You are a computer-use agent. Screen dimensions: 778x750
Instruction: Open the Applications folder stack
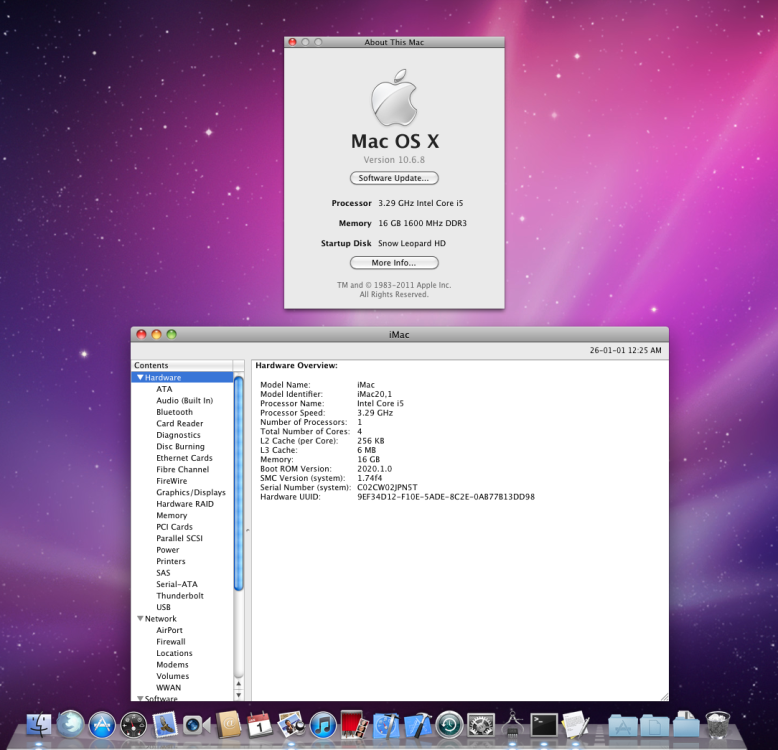pos(623,726)
